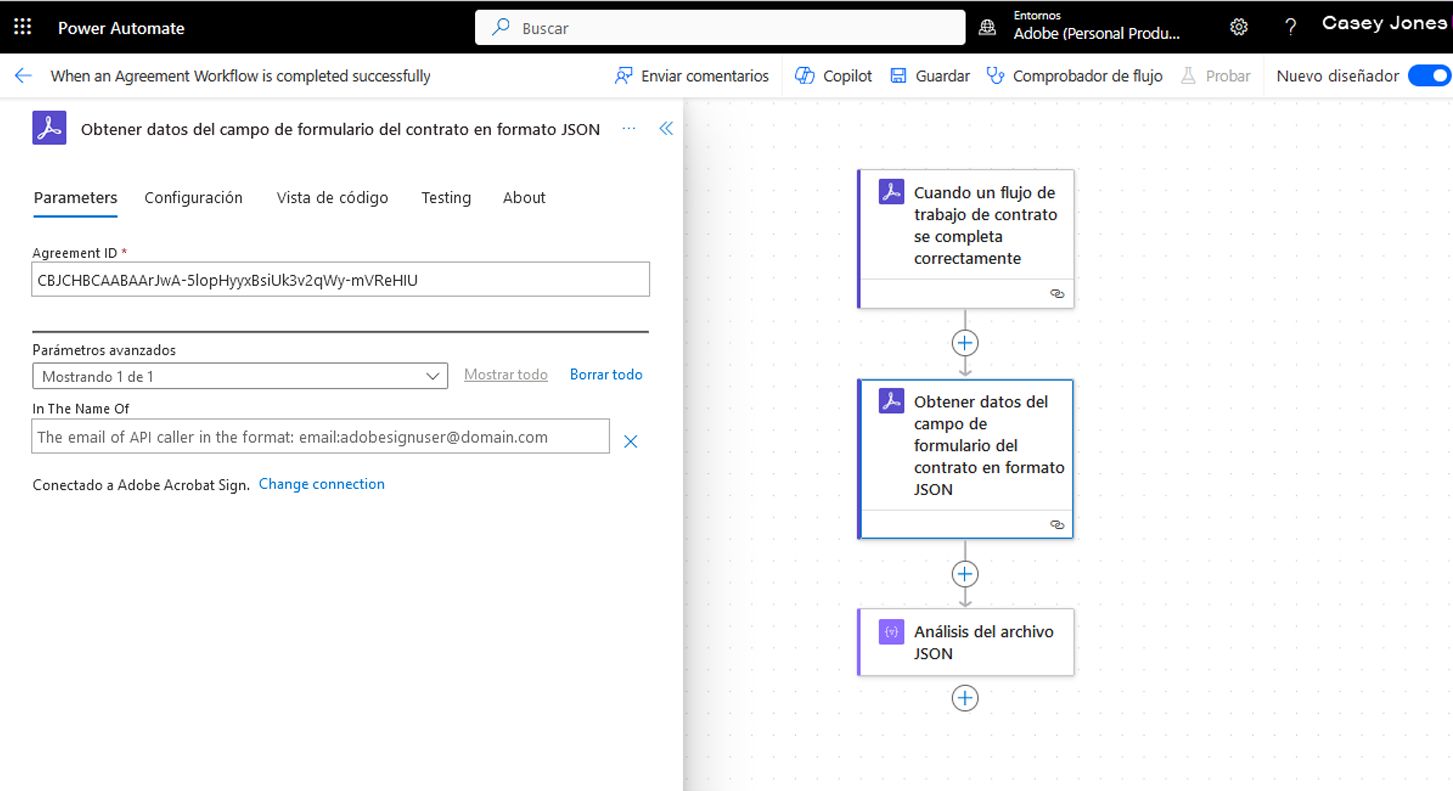Click the Adobe icon on the trigger card

tap(891, 192)
